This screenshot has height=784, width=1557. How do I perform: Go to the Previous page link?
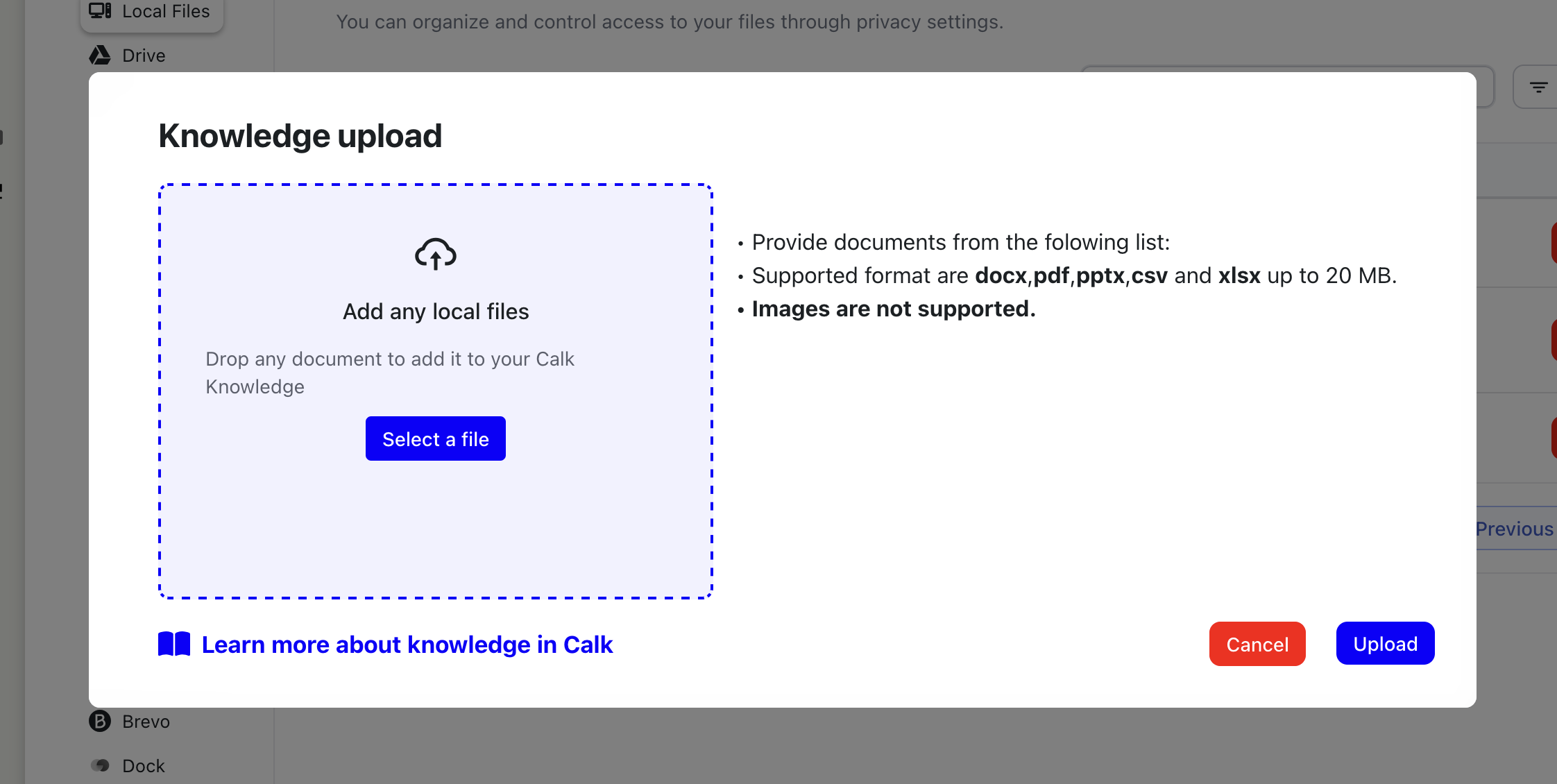(x=1514, y=529)
